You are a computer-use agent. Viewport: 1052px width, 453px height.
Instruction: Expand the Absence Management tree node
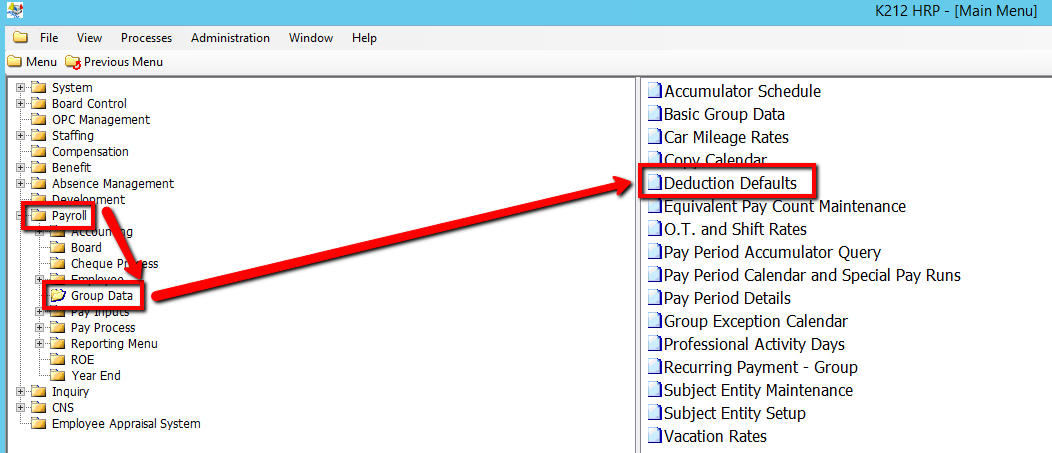20,184
